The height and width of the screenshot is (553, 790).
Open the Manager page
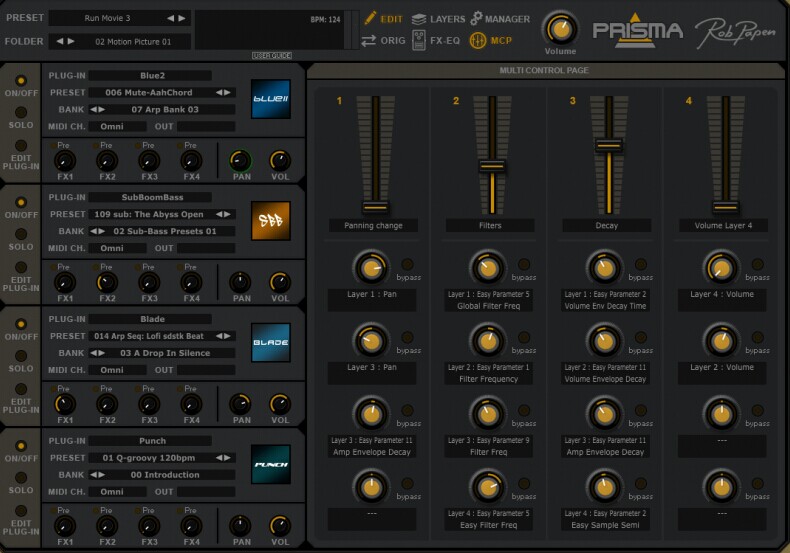(500, 18)
